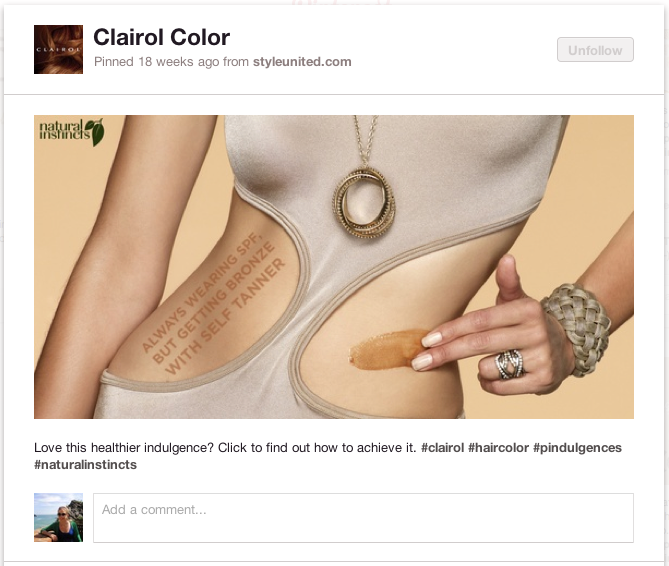Click the self tanner smear on the skin

(386, 349)
